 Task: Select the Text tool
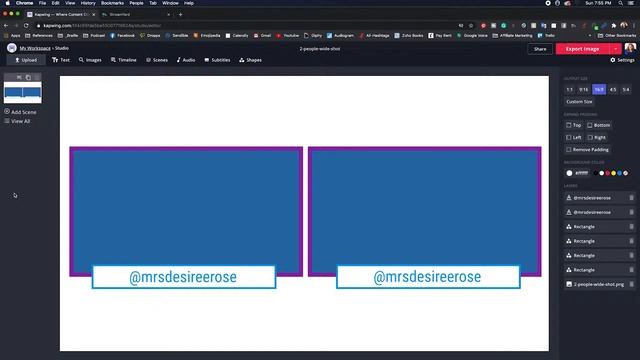(61, 60)
